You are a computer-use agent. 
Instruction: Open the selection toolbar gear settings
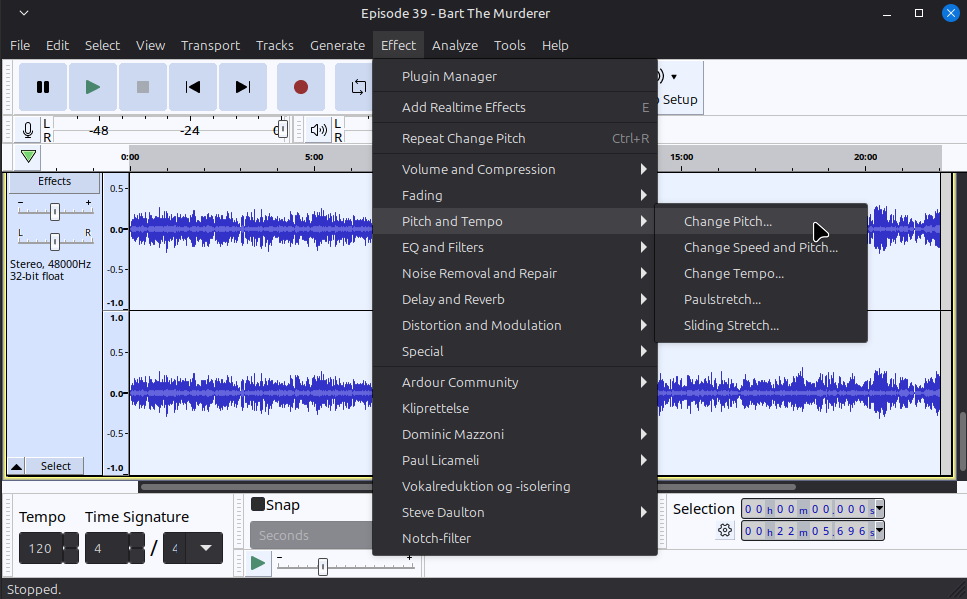coord(725,531)
